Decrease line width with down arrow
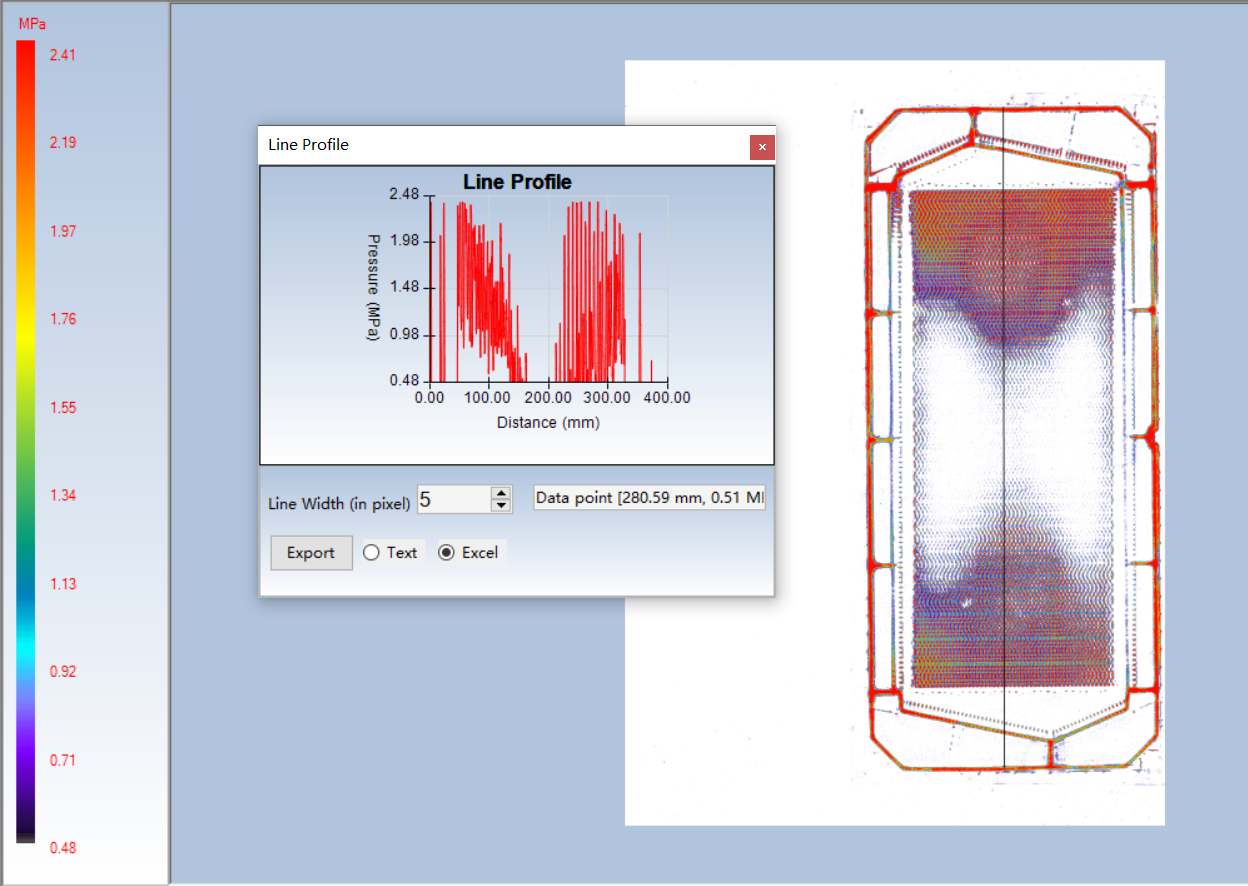 501,506
